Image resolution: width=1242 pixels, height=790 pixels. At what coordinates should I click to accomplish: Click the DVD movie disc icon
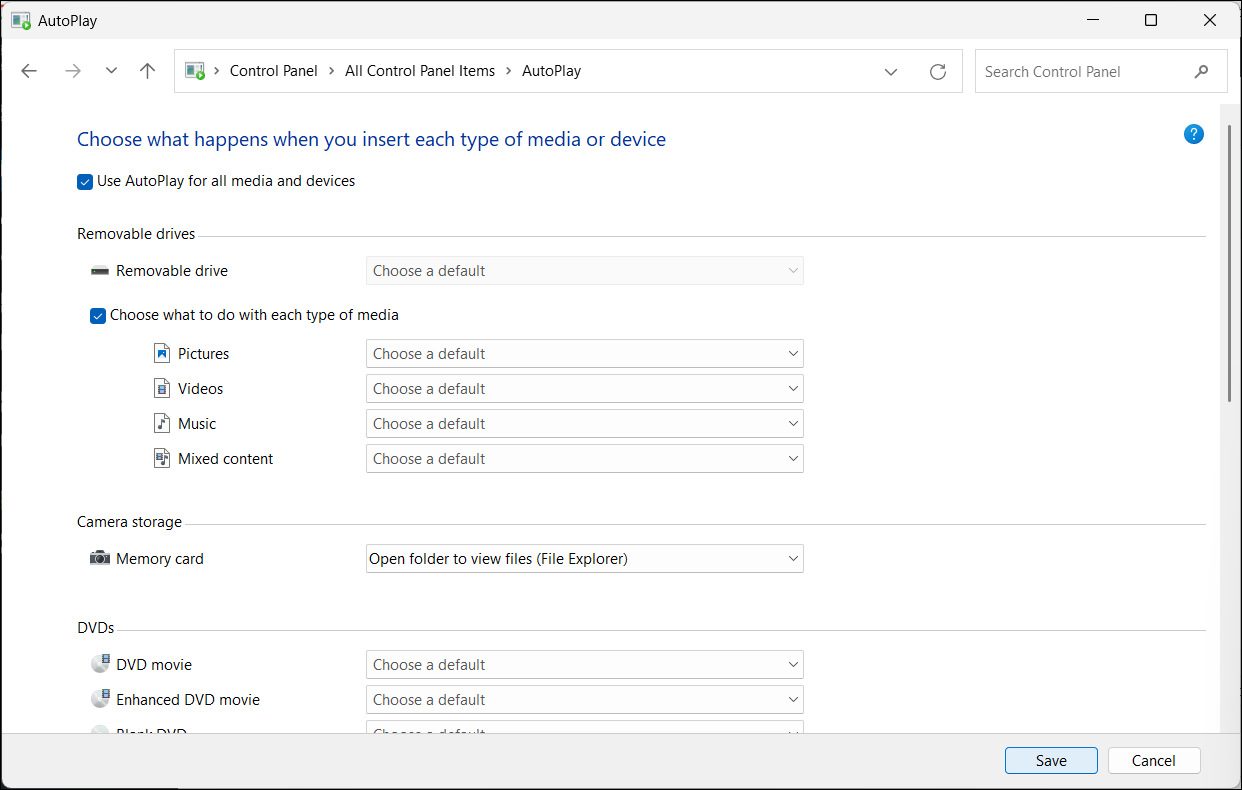pos(100,665)
